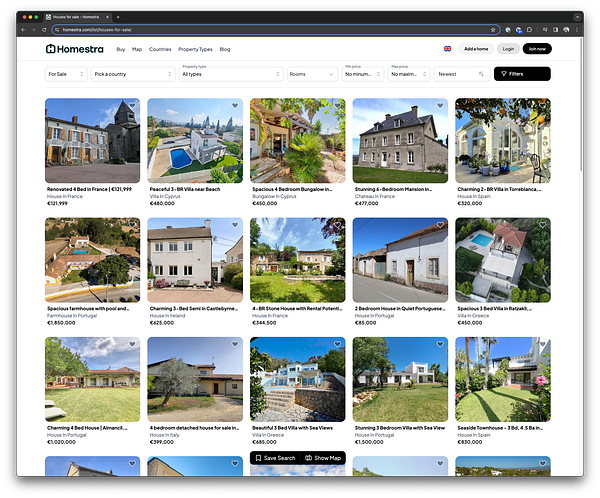Open the Peaceful 3-BR Villa near Beach photo
Viewport: 600px width, 498px height.
pos(195,140)
